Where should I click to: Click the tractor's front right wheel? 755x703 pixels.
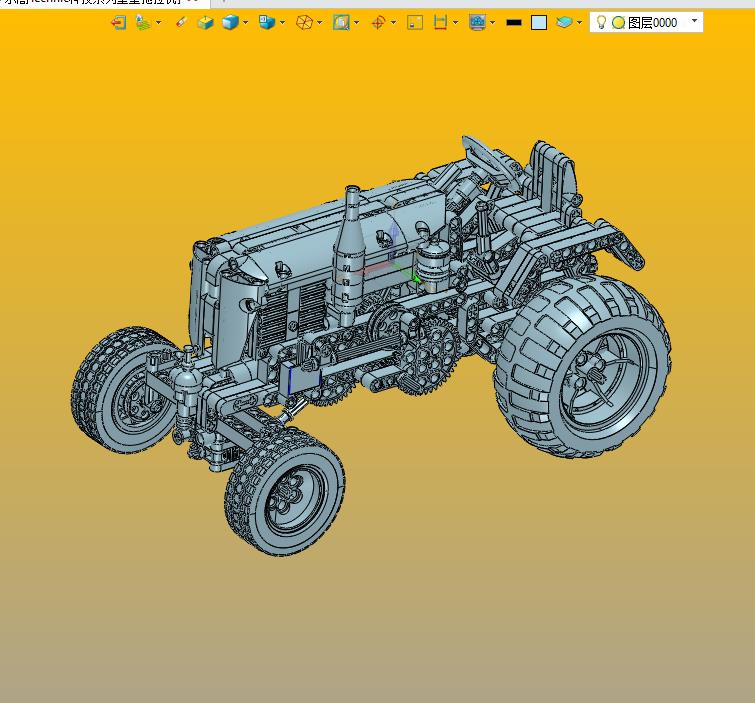click(x=285, y=491)
